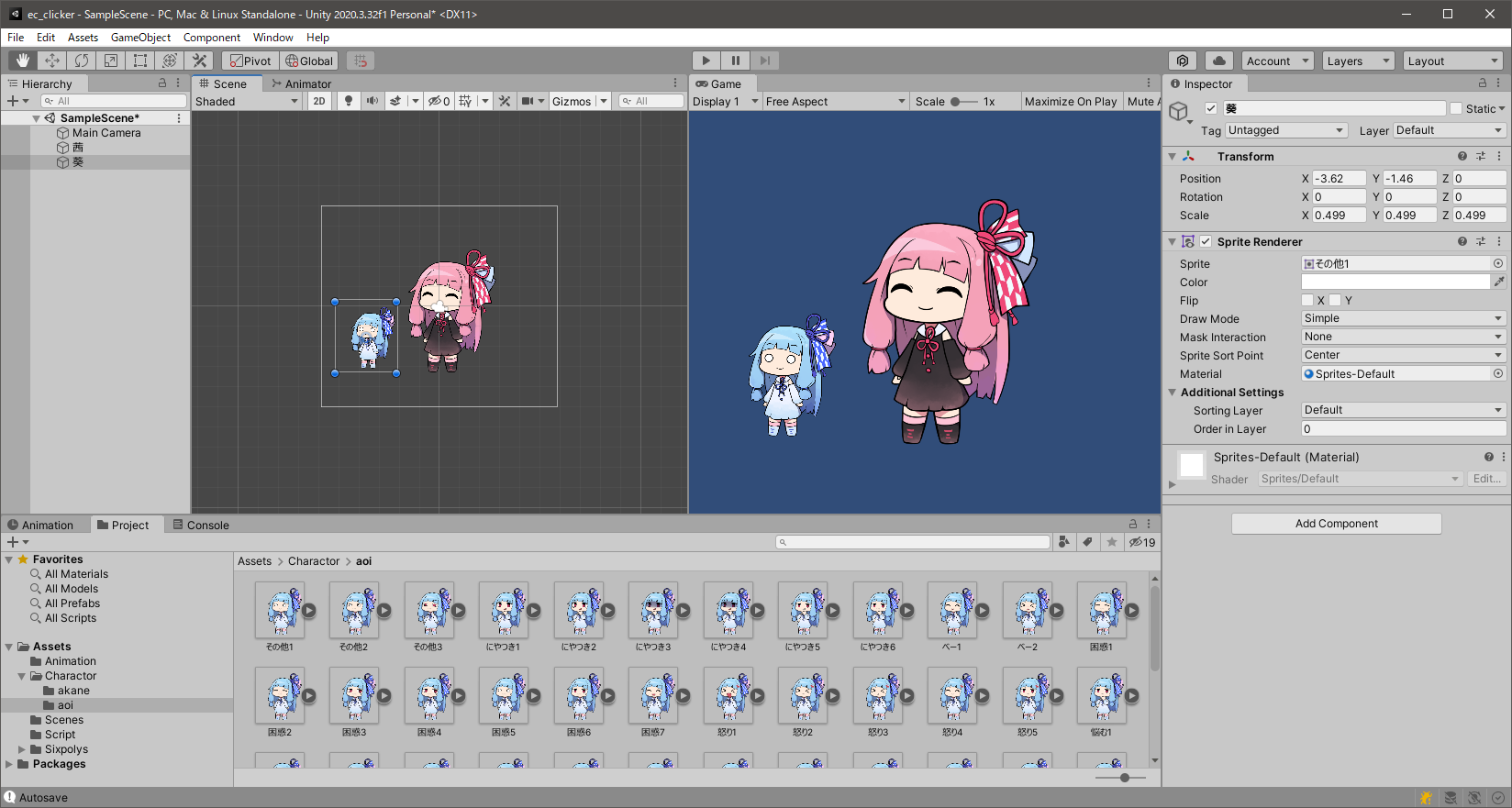This screenshot has width=1512, height=808.
Task: Open Sorting Layer dropdown
Action: click(1404, 410)
